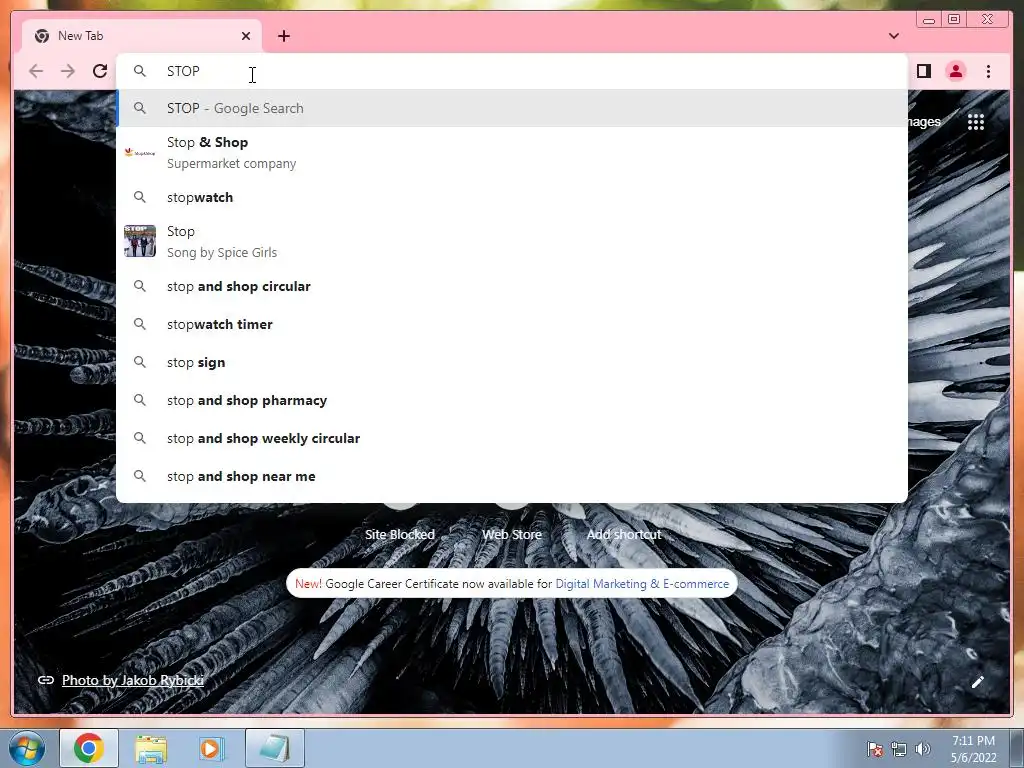Click the customize page pencil icon
1024x768 pixels.
977,682
